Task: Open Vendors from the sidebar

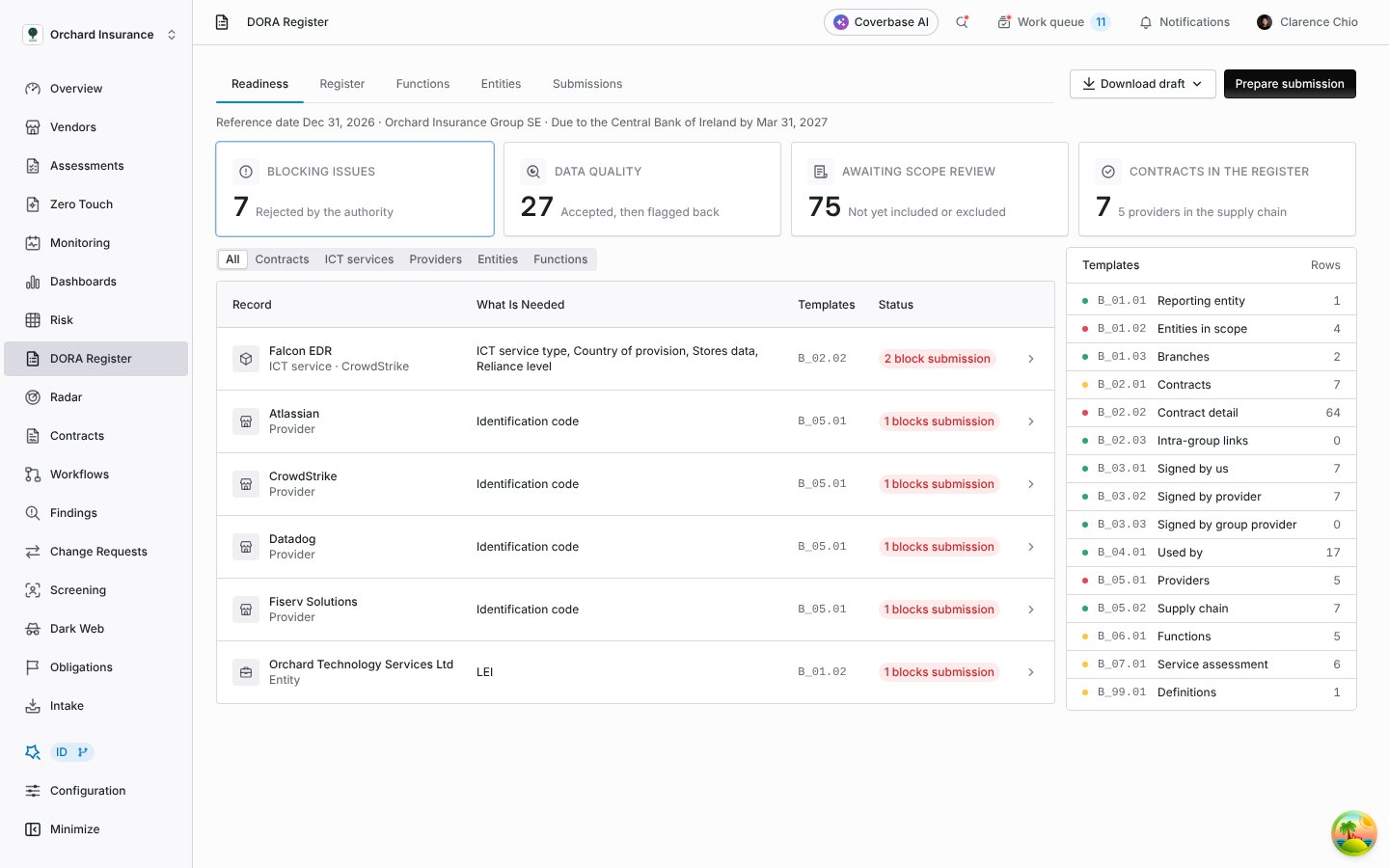Action: 95,127
